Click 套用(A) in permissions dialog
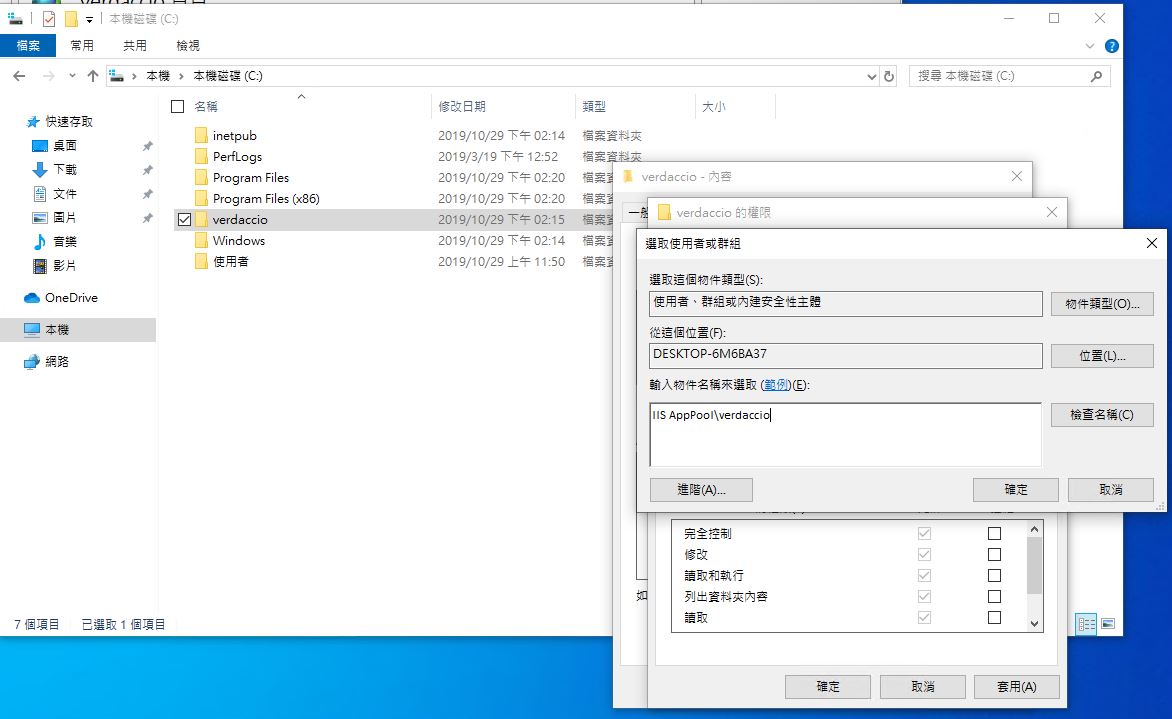Viewport: 1172px width, 719px height. 1017,686
